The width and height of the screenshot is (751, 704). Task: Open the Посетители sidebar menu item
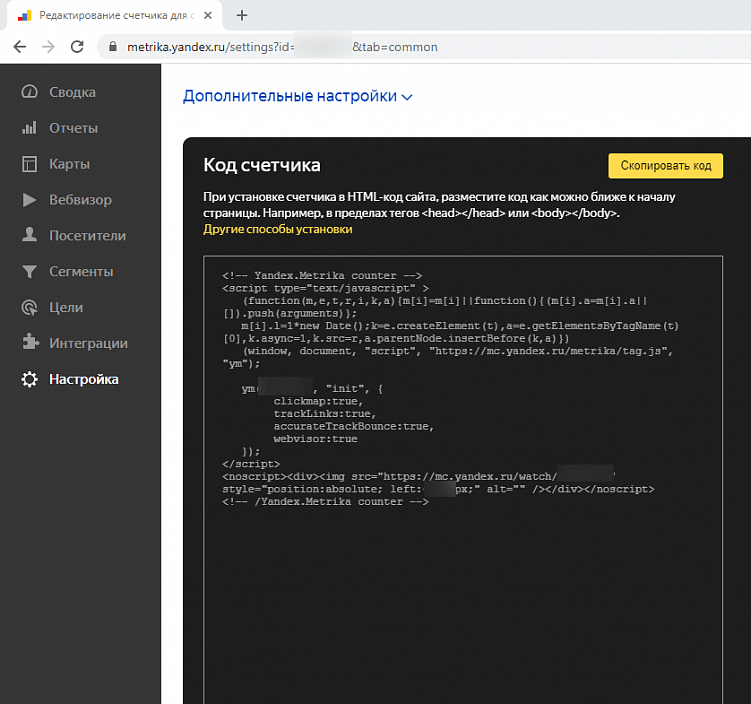click(88, 236)
